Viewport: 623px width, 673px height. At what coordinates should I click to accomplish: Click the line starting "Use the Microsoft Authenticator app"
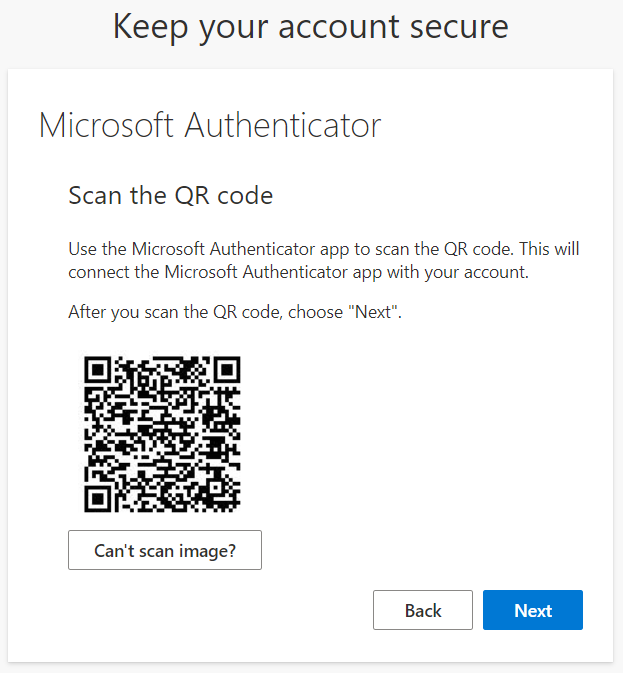324,249
